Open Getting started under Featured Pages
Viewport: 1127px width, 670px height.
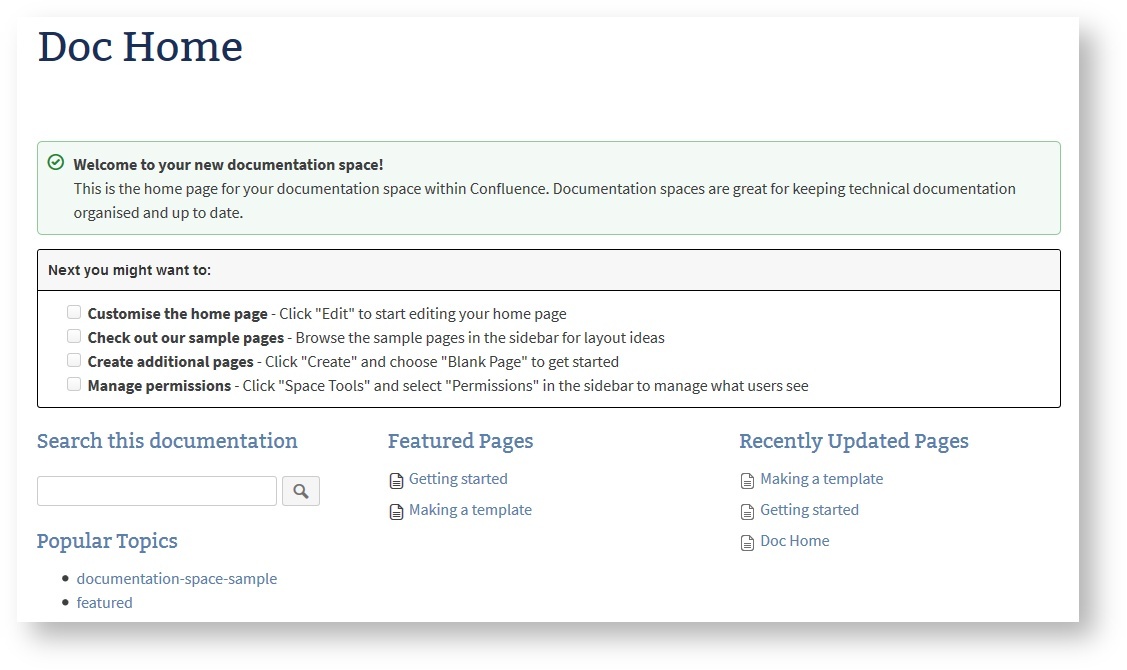click(458, 479)
